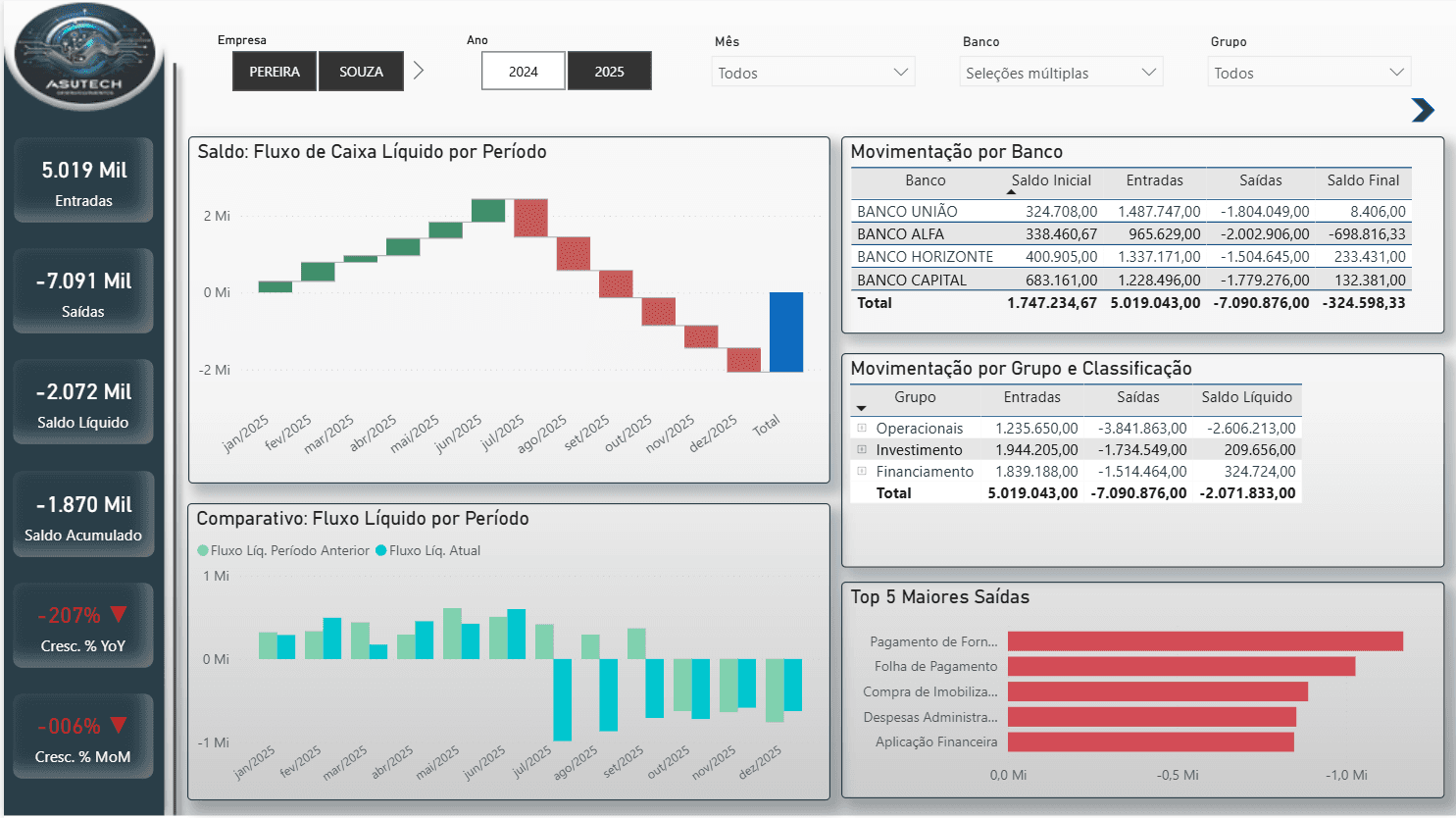Image resolution: width=1456 pixels, height=818 pixels.
Task: Click Pagamento de Forn... bar
Action: click(x=1205, y=641)
